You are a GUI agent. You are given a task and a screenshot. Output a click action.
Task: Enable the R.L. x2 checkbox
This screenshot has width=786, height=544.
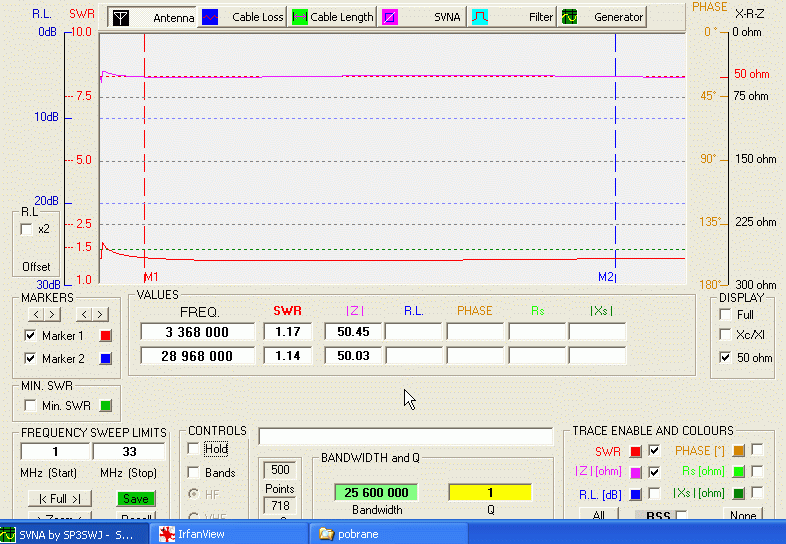[x=27, y=229]
